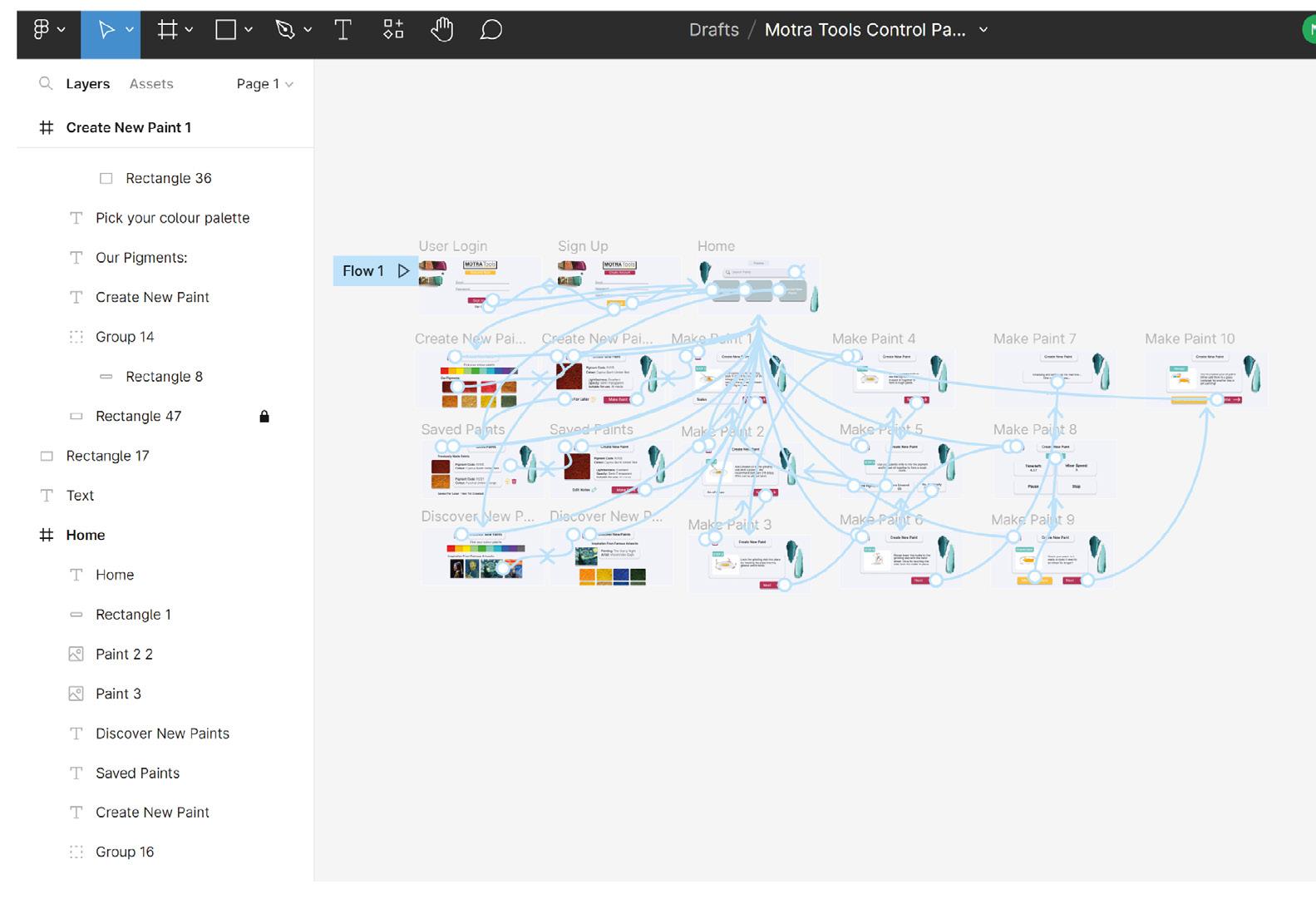Select the Frame tool

point(168,30)
